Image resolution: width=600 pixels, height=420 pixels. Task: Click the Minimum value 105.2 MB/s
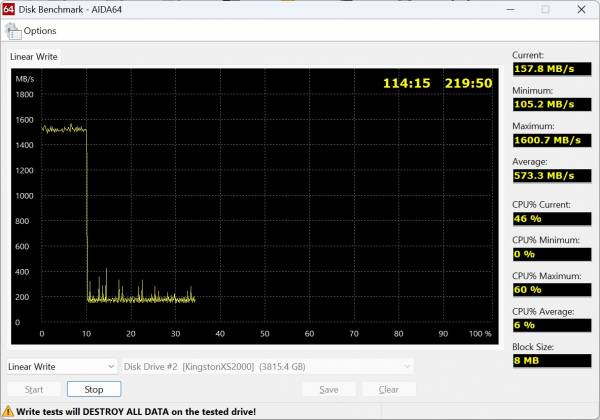click(x=552, y=104)
